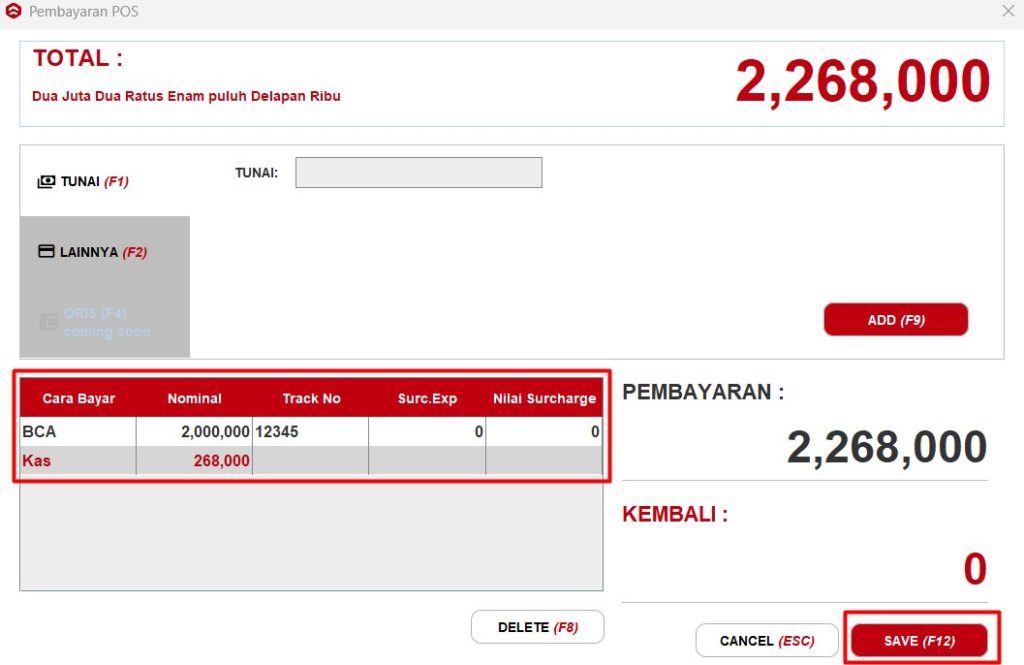Image resolution: width=1024 pixels, height=665 pixels.
Task: Click the QRIS wallet icon
Action: point(48,322)
